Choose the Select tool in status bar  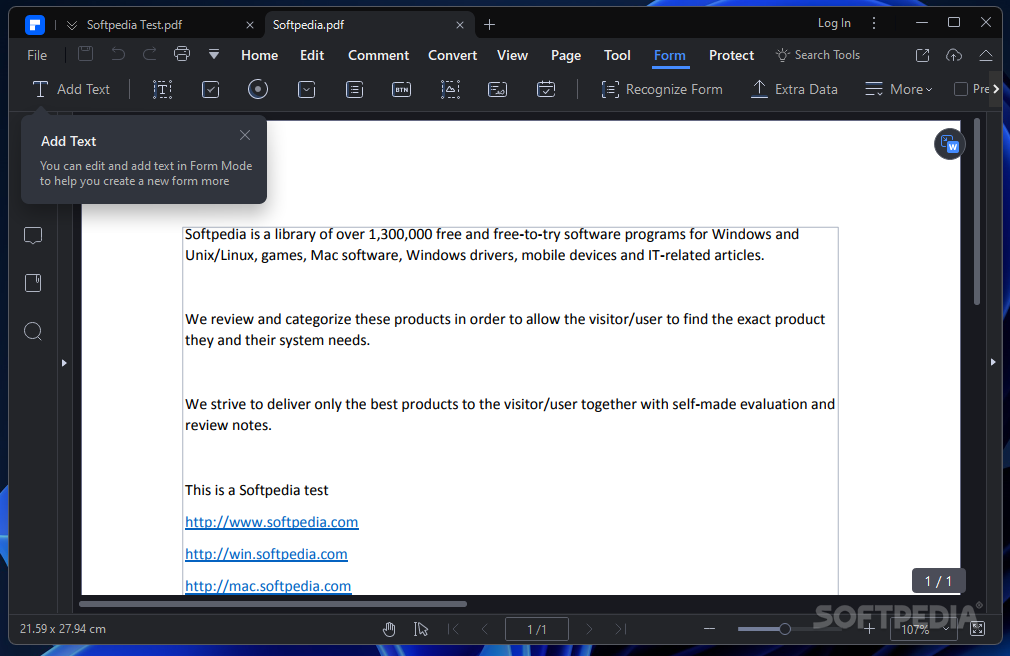[421, 629]
